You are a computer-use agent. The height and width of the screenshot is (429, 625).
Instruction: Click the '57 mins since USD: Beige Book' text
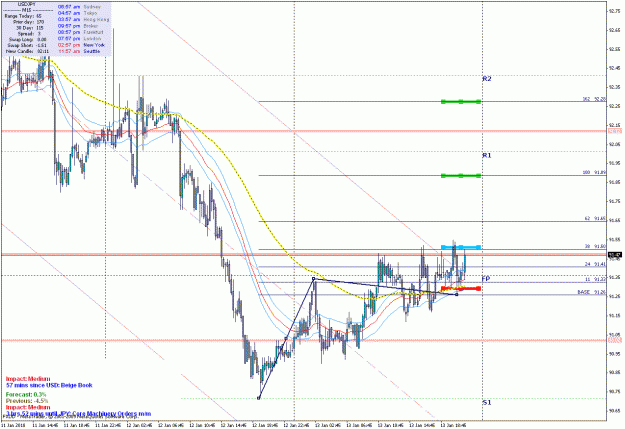click(49, 385)
